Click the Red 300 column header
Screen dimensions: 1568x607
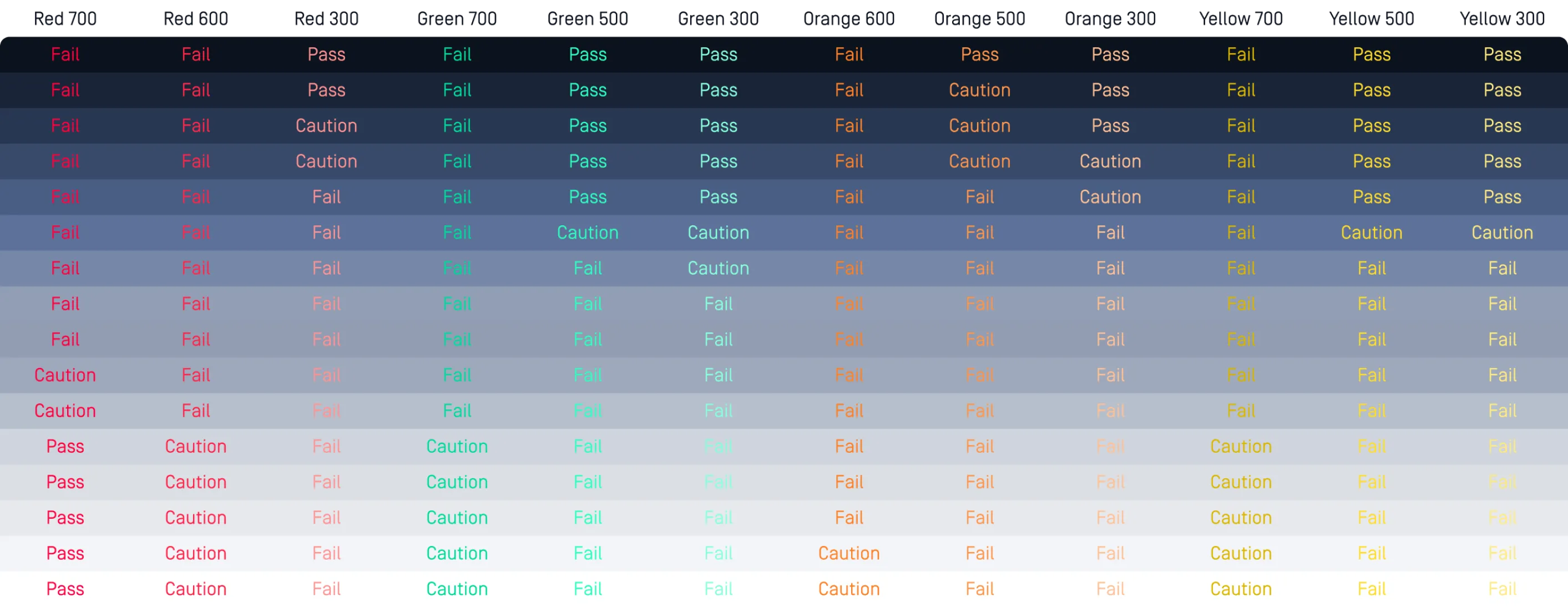click(x=326, y=19)
